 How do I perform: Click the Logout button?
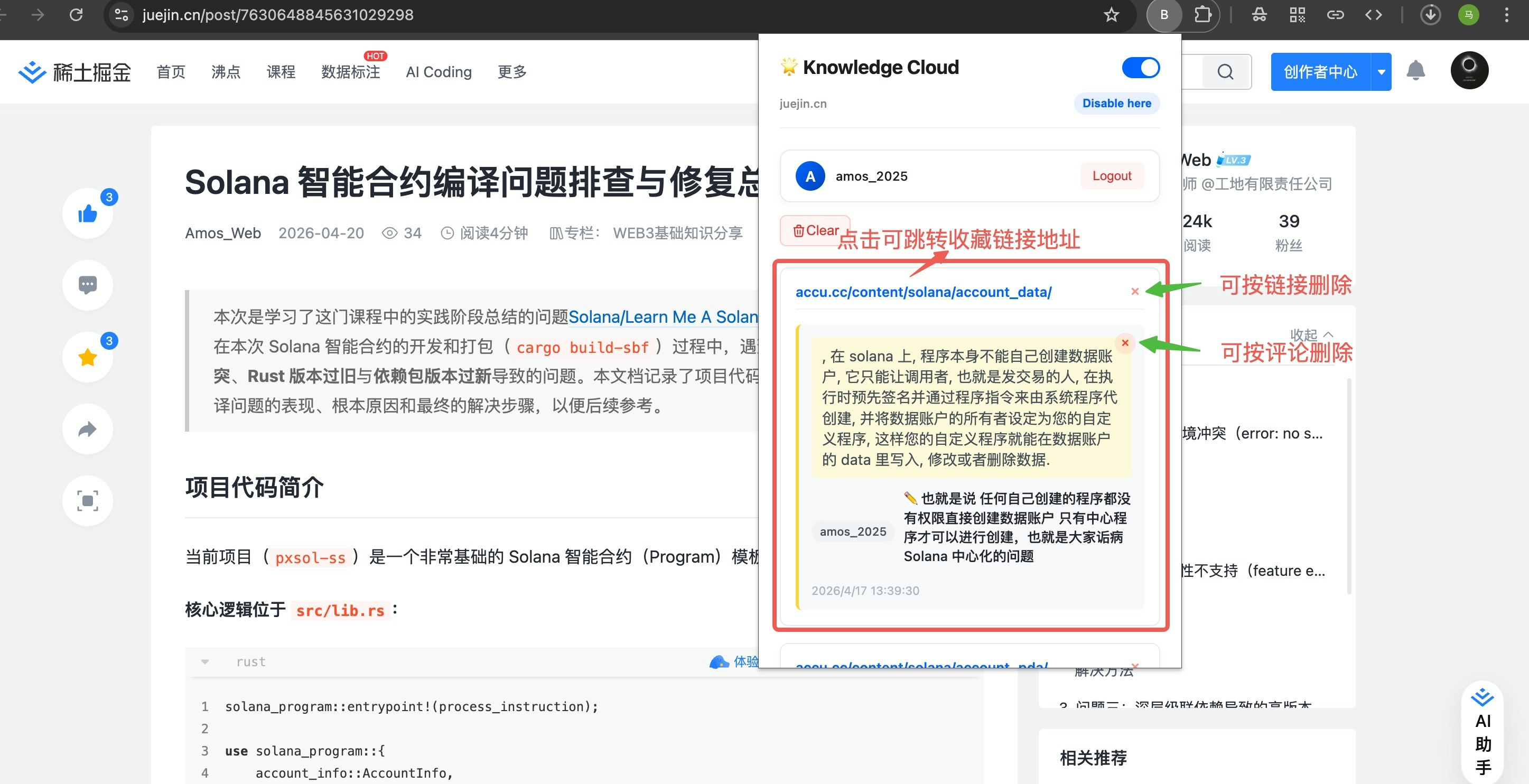tap(1112, 176)
